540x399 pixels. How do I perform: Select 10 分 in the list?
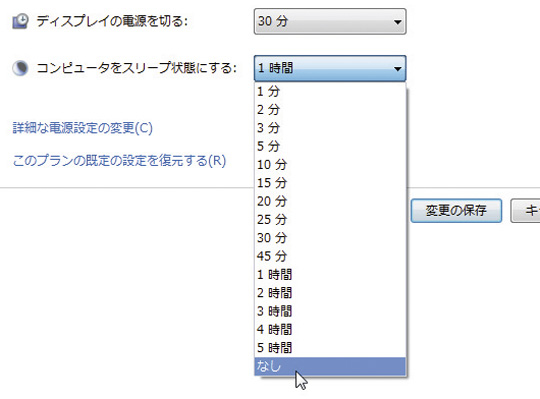point(330,165)
